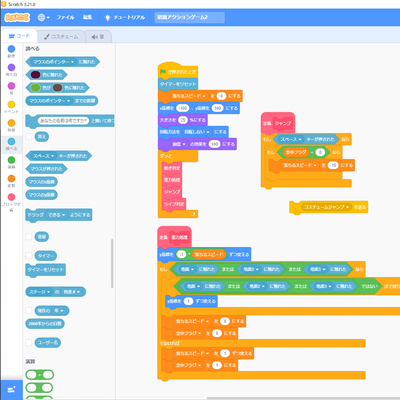The height and width of the screenshot is (400, 400).
Task: Select the pink My Blocks category circle
Action: [x=11, y=197]
